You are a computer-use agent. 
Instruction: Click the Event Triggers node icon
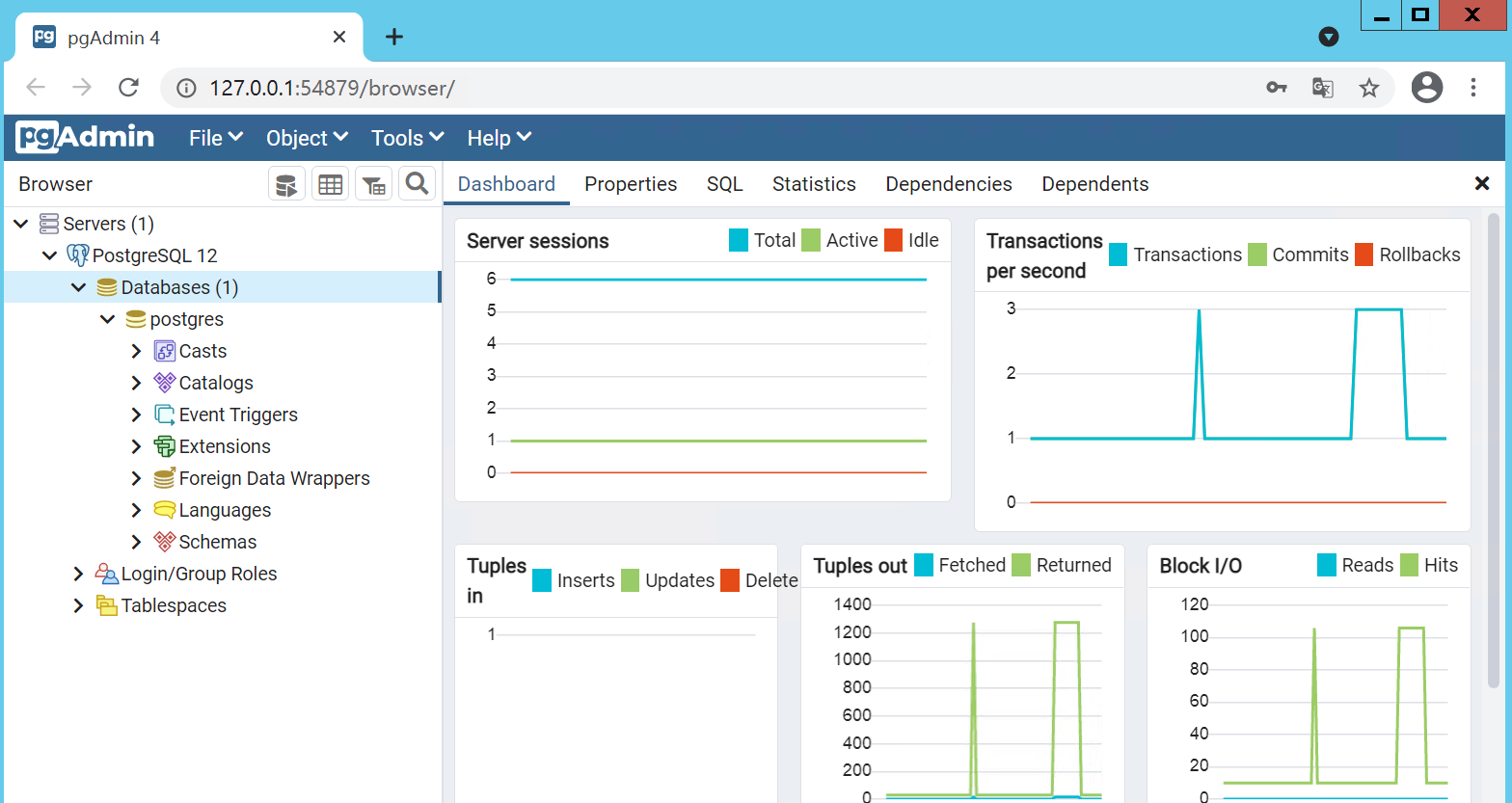coord(165,415)
